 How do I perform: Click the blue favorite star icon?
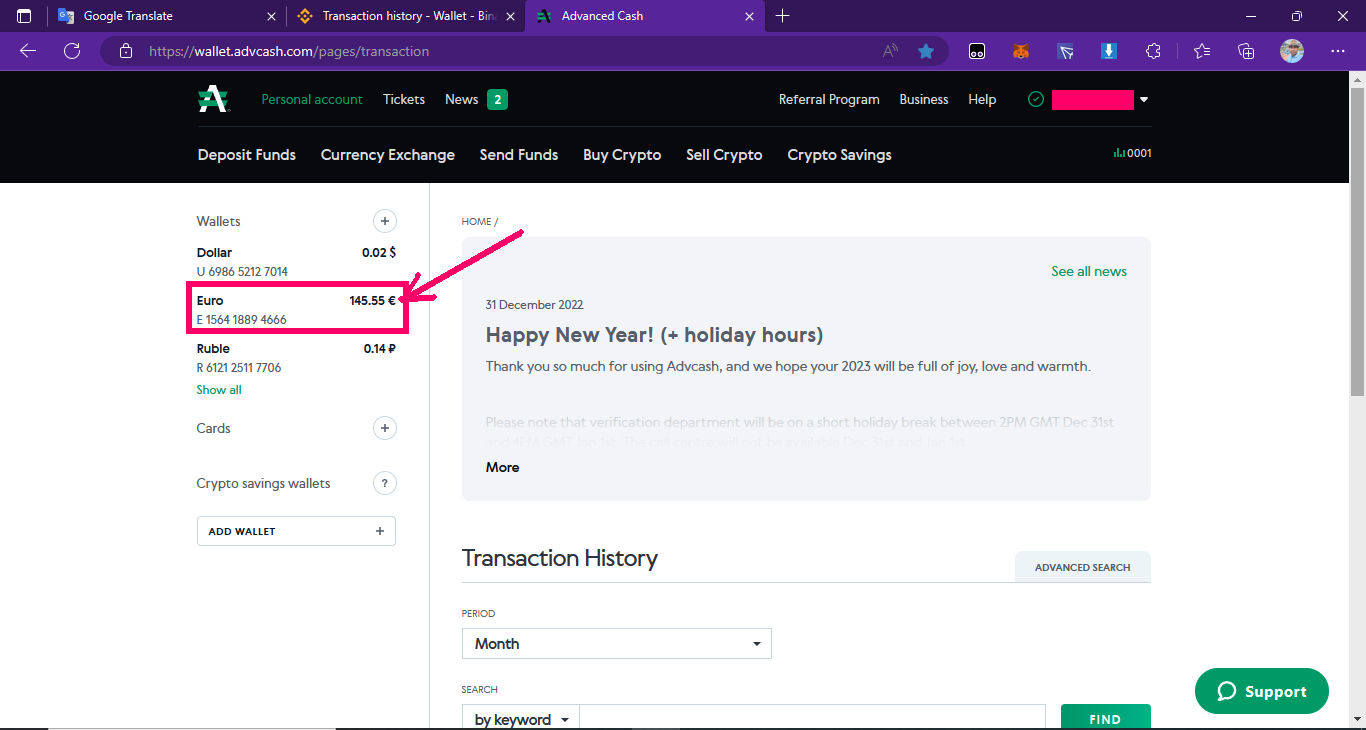[926, 51]
